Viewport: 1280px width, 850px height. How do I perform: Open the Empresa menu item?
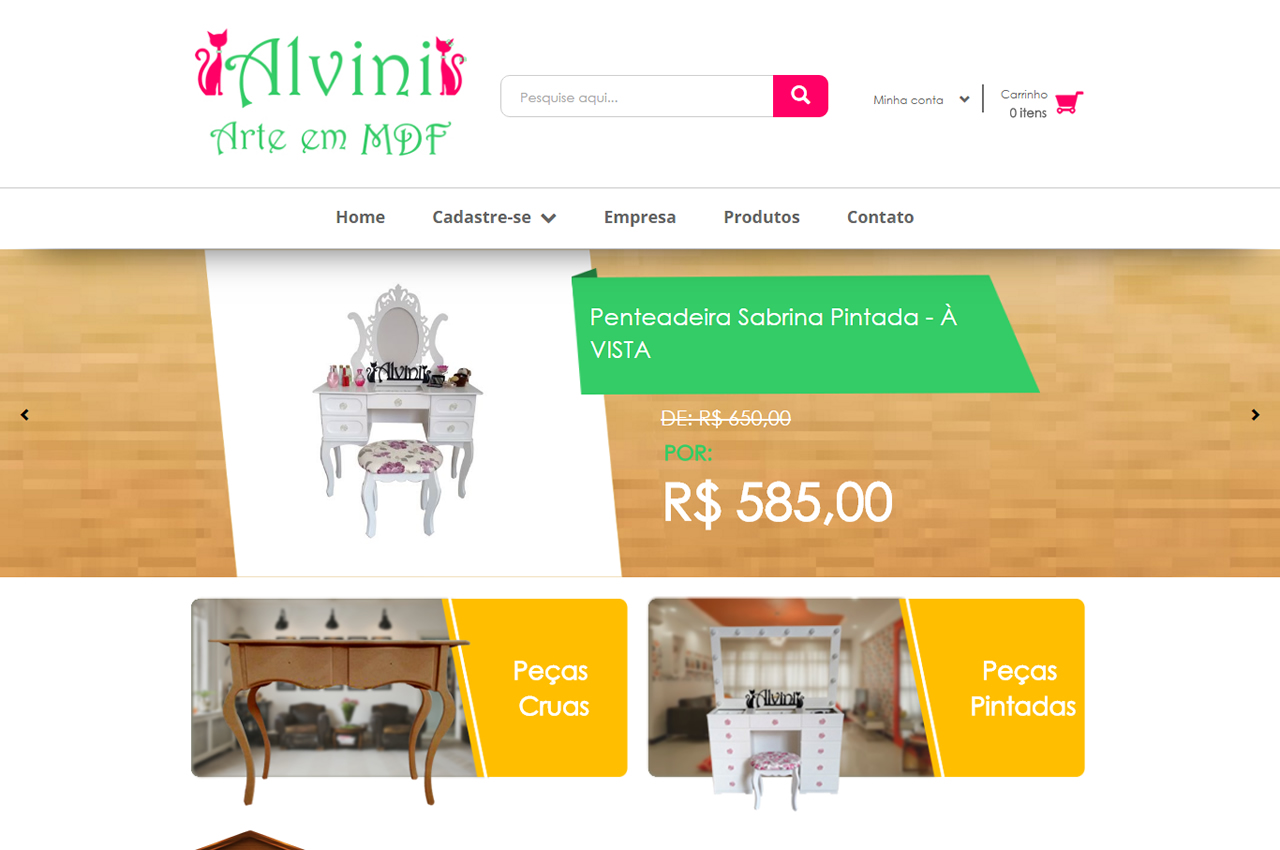click(640, 217)
